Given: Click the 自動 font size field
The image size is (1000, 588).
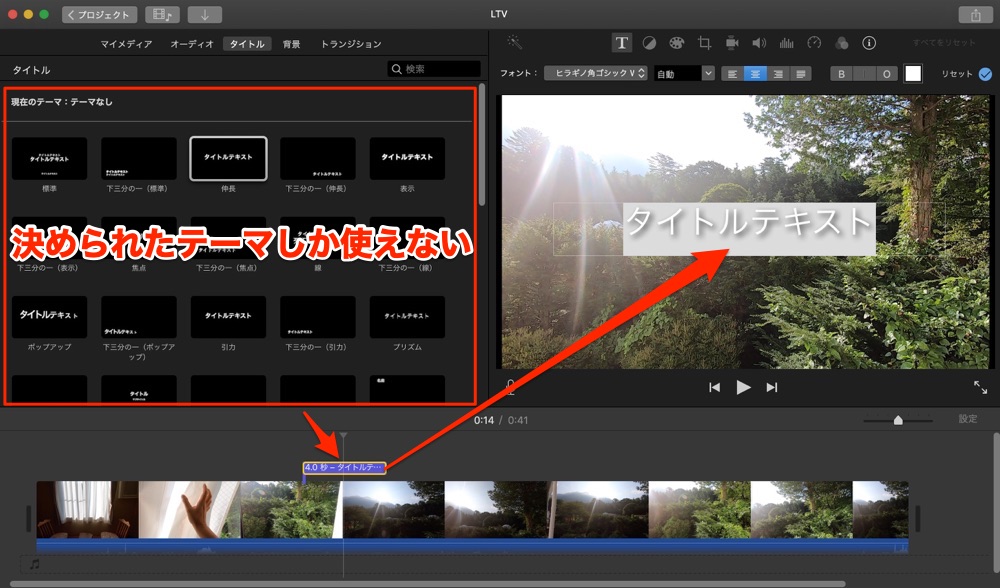Looking at the screenshot, I should (x=678, y=73).
